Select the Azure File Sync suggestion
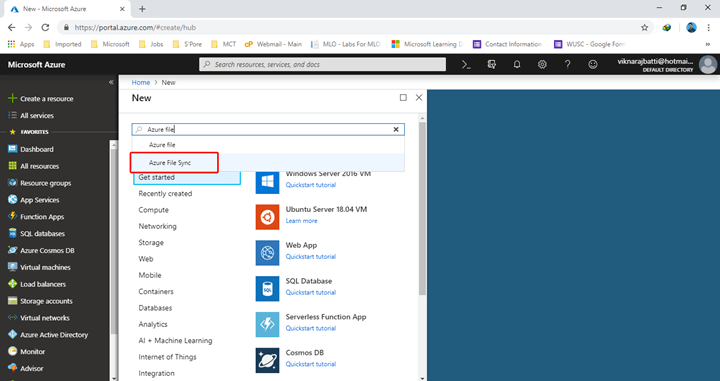The width and height of the screenshot is (720, 381). click(268, 162)
